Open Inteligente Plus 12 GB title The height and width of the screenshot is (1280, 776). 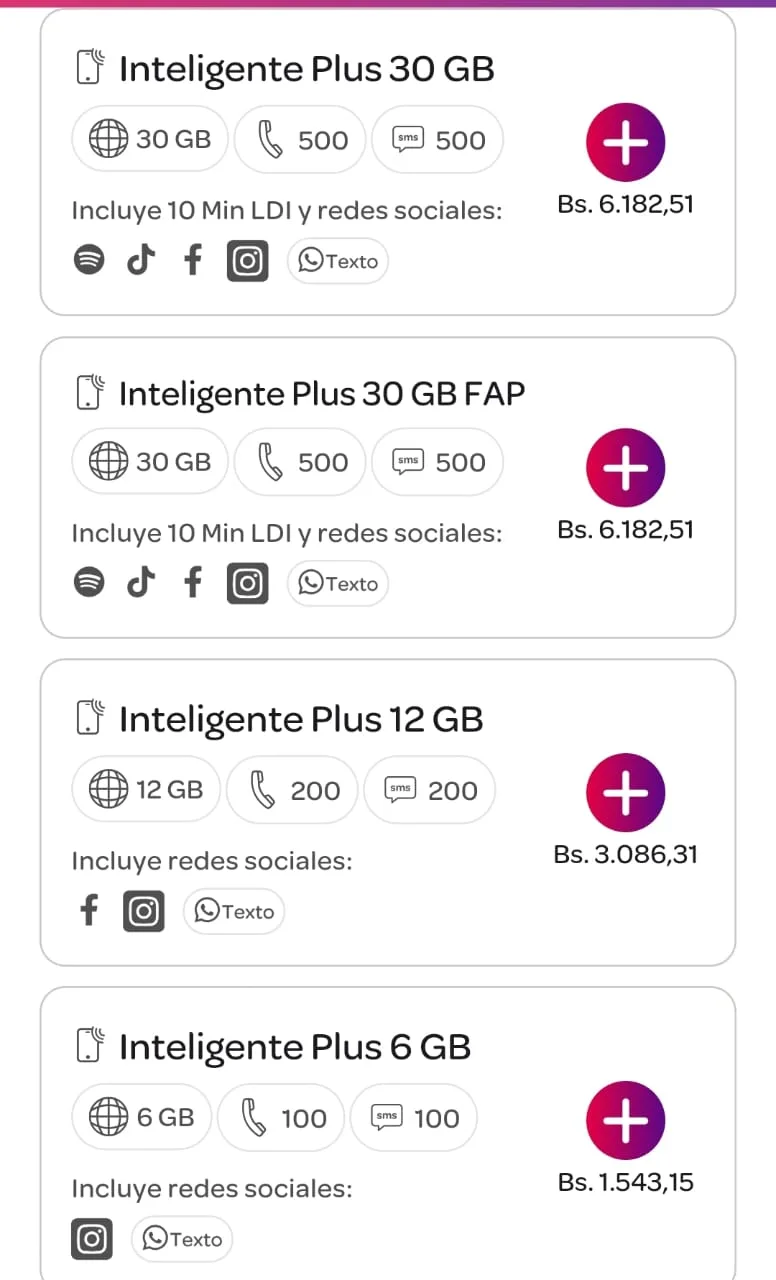coord(300,719)
